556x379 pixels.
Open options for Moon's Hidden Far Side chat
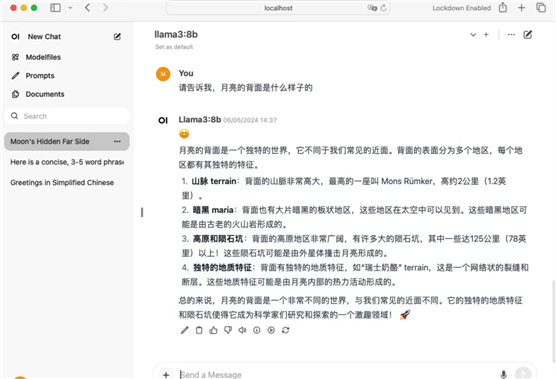point(117,141)
